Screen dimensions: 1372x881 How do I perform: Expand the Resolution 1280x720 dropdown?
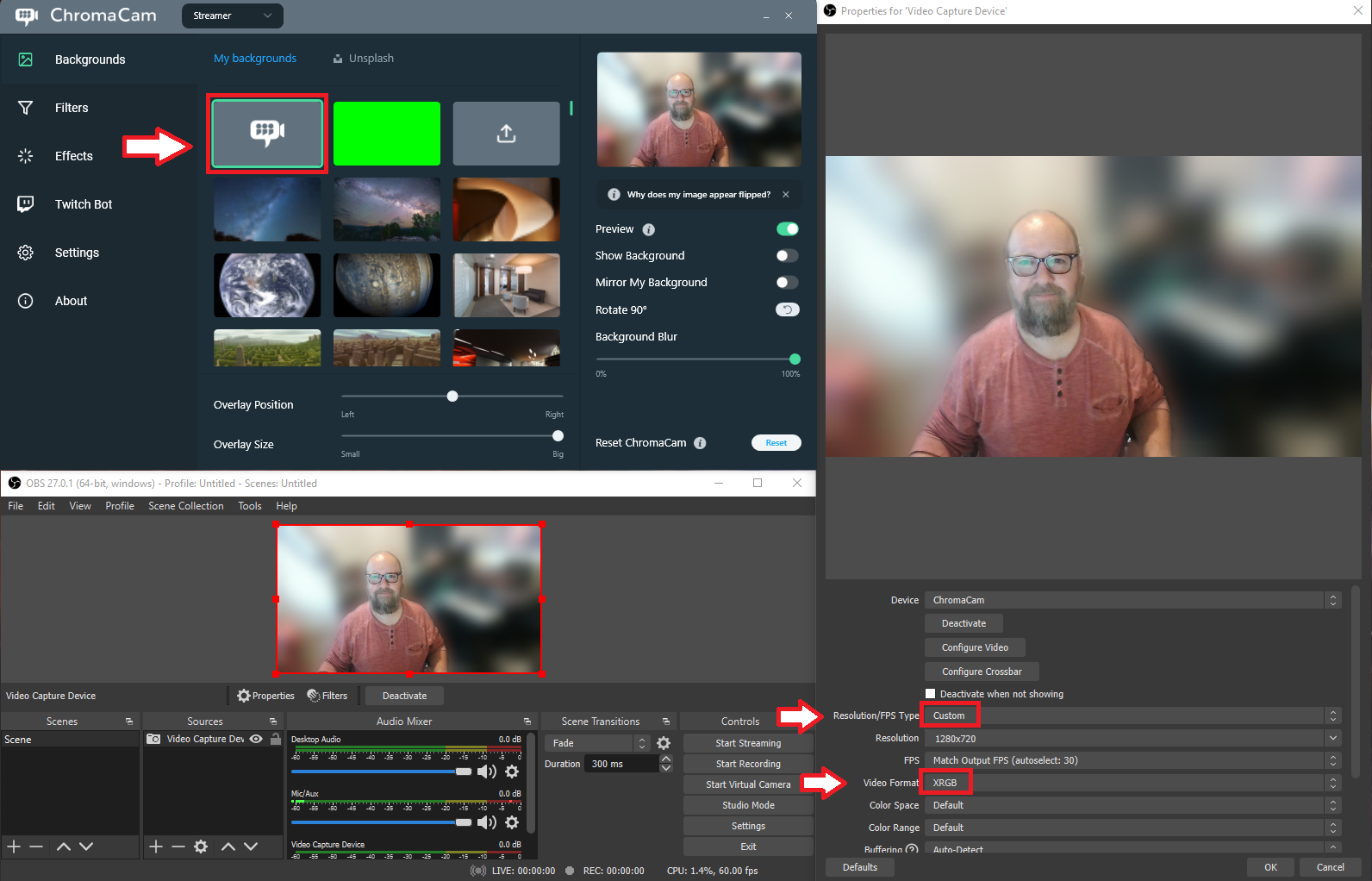point(1332,738)
